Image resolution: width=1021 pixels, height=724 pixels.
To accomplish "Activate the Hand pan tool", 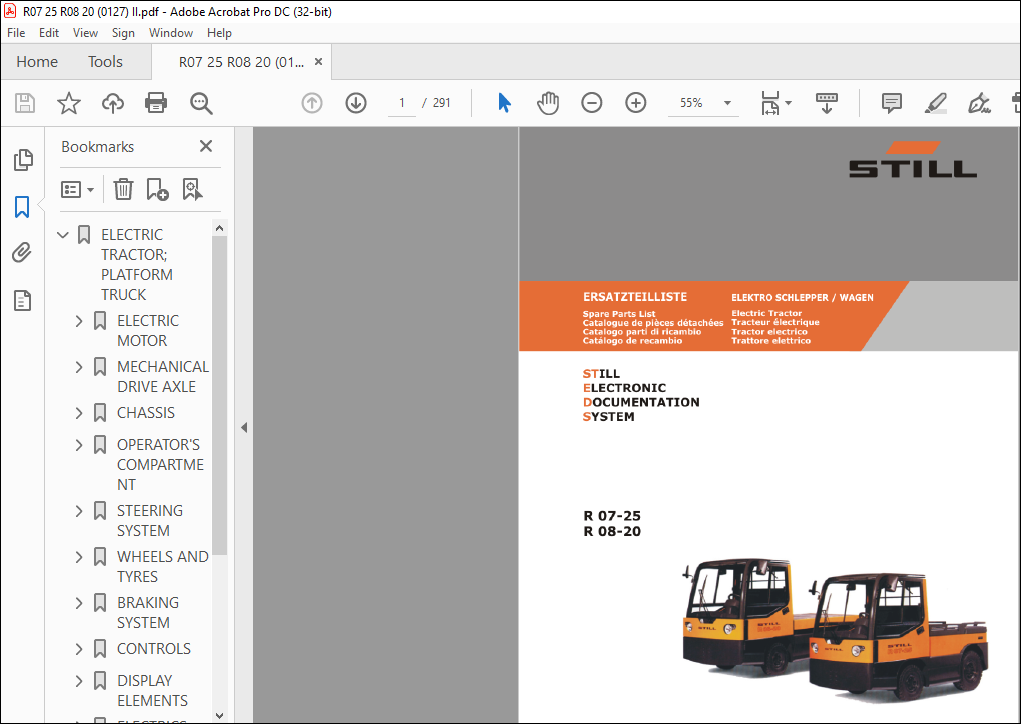I will click(548, 103).
